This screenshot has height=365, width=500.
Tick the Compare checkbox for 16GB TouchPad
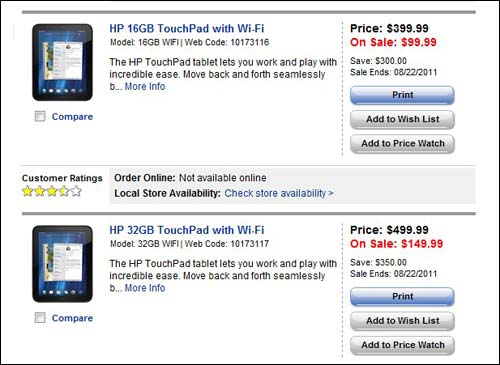point(40,116)
